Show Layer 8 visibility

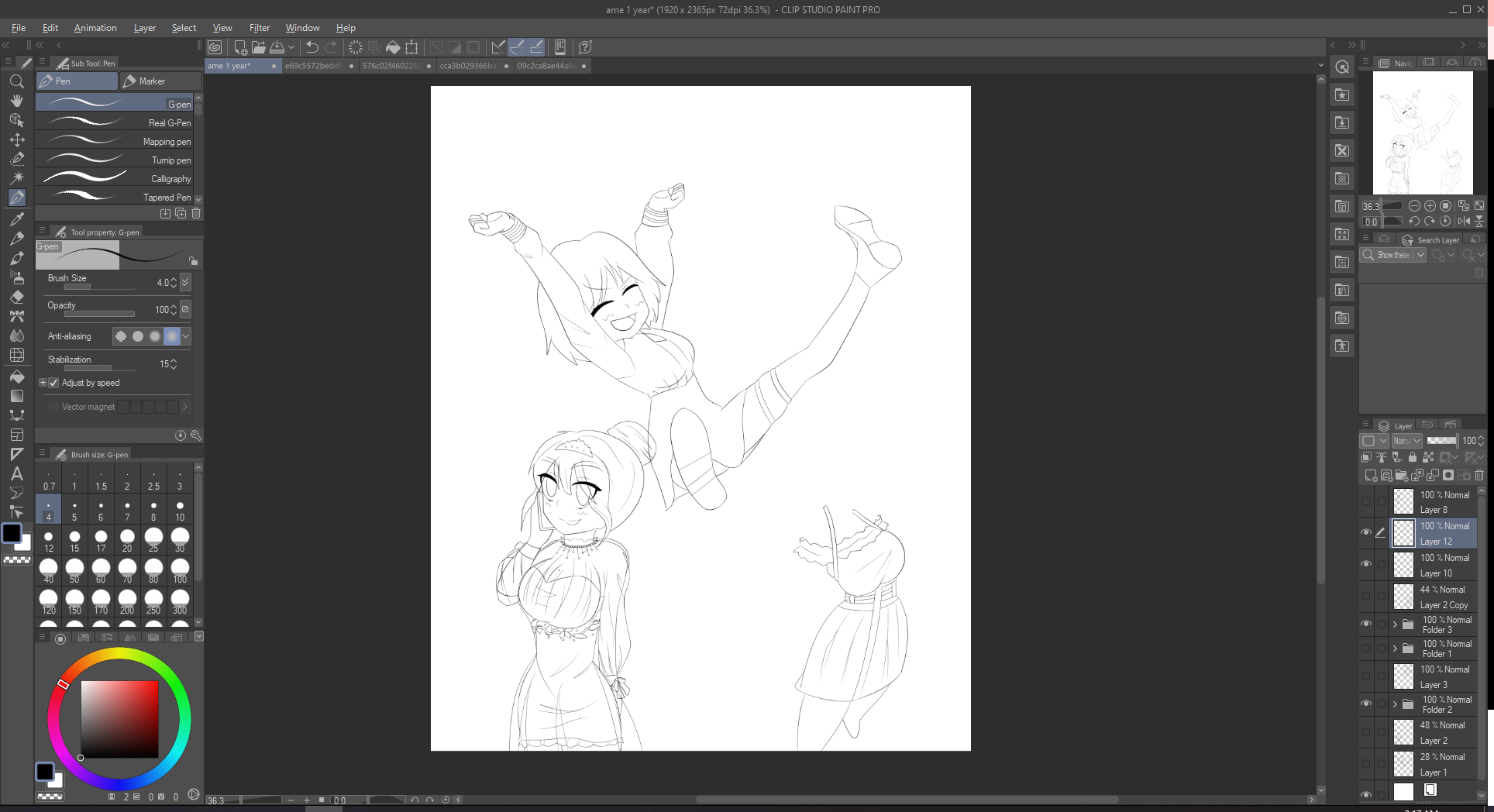(1366, 501)
